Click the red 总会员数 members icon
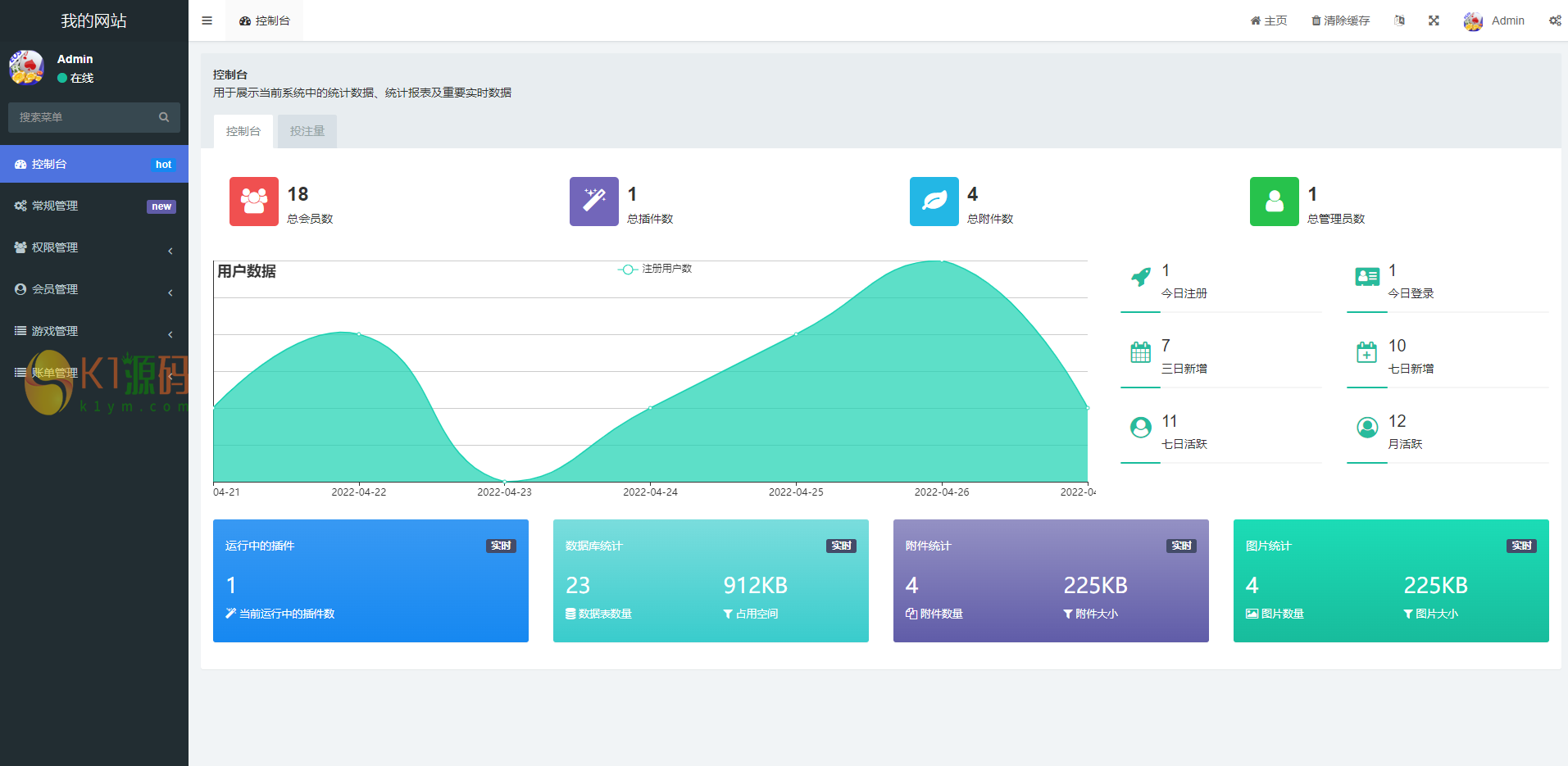The image size is (1568, 766). tap(253, 202)
